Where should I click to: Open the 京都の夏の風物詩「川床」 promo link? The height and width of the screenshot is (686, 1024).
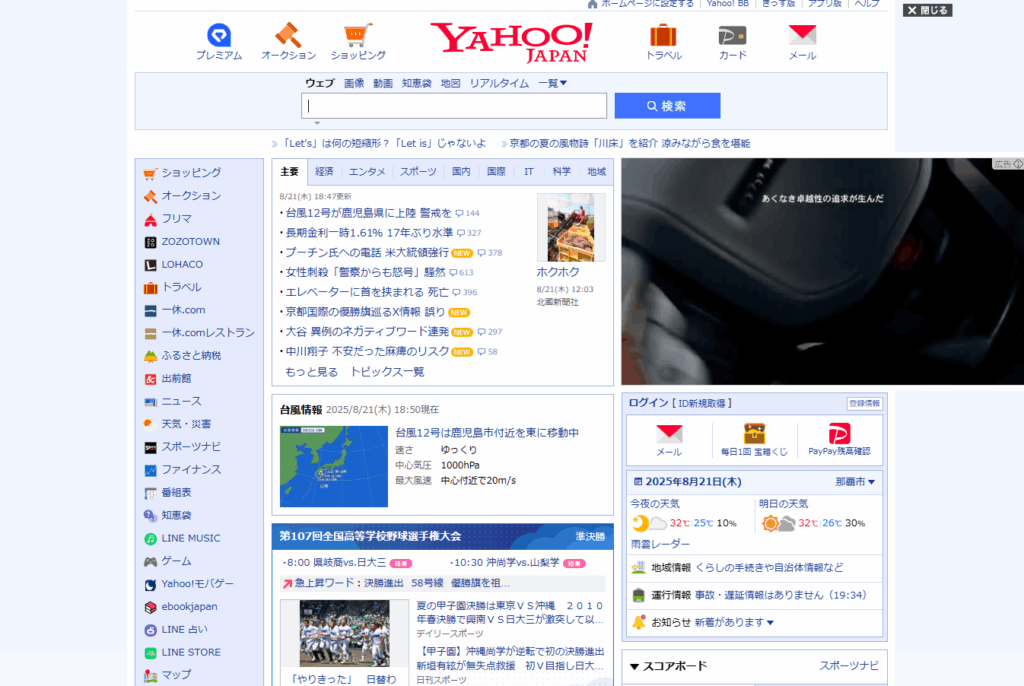click(x=630, y=143)
